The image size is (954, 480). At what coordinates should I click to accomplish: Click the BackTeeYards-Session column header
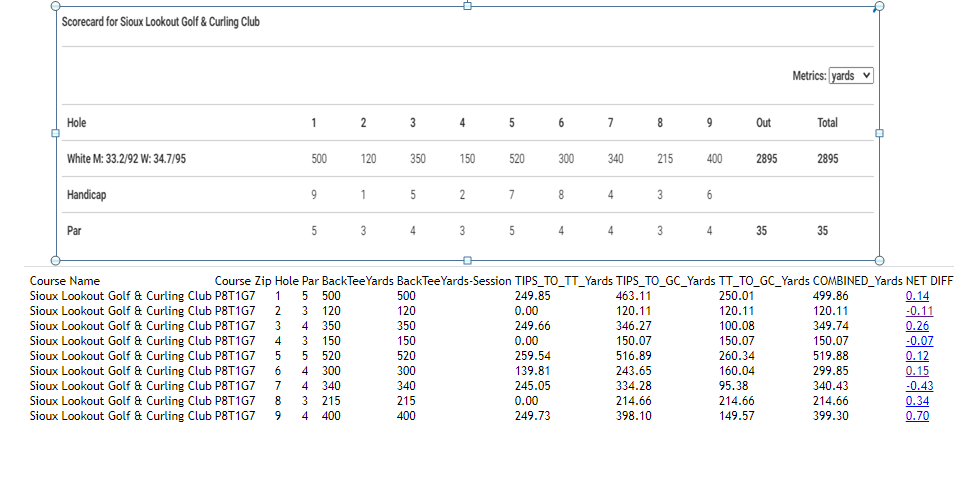[x=454, y=281]
